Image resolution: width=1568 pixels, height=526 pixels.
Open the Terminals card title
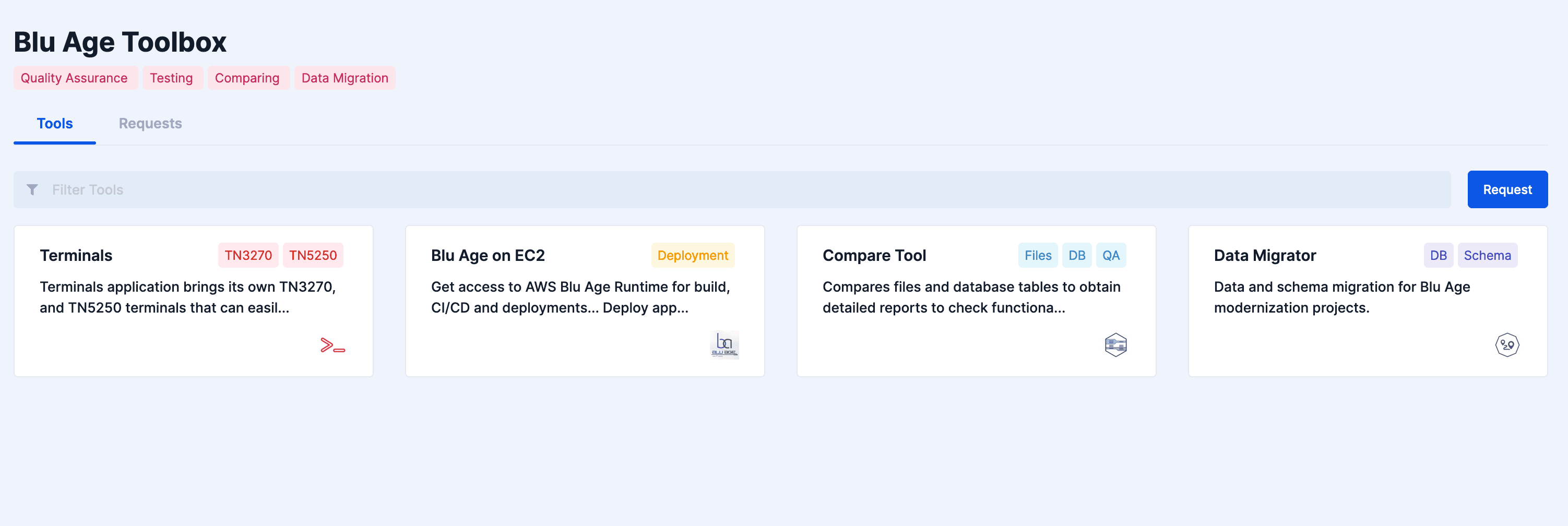click(x=76, y=256)
